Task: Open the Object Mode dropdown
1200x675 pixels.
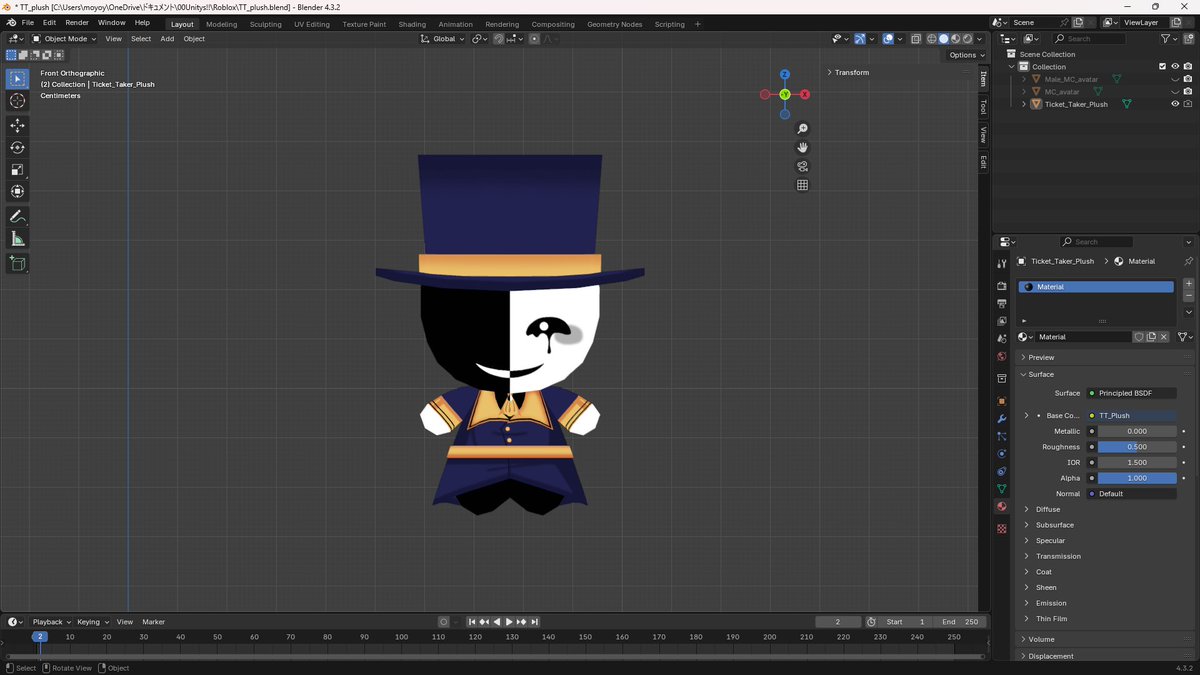Action: [65, 39]
